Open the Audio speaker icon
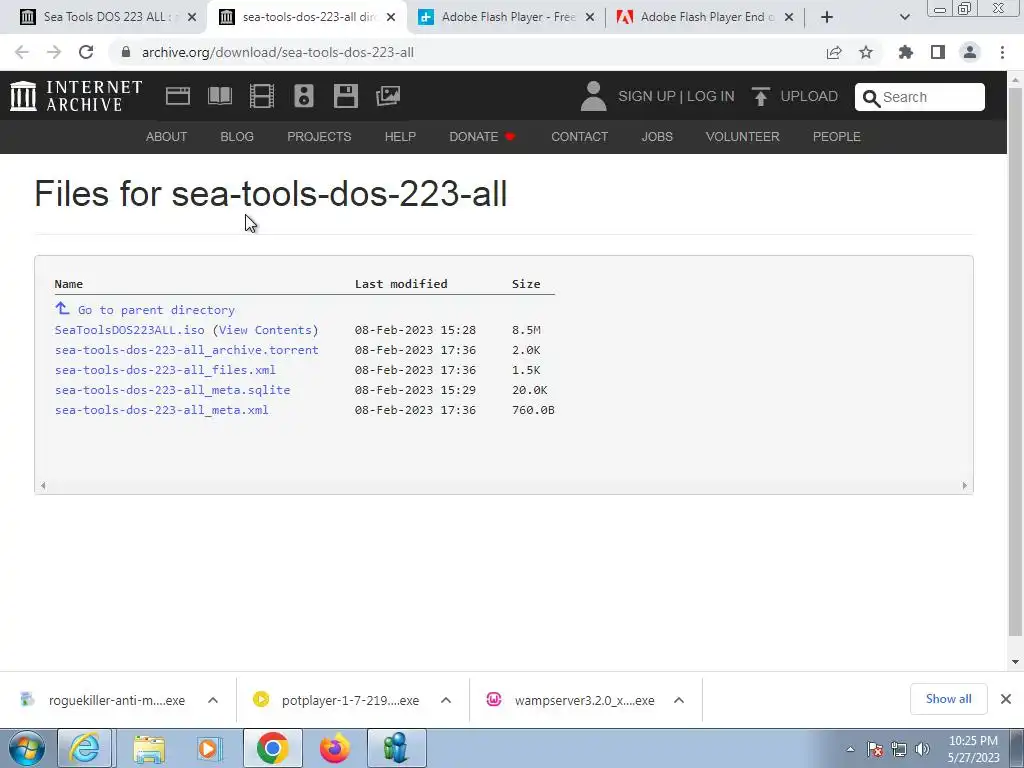Screen dimensions: 1024x768 coord(304,96)
